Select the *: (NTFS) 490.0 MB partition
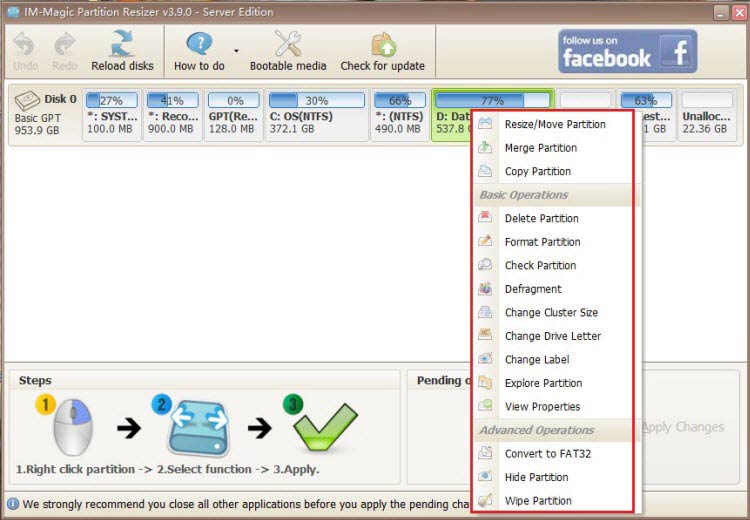 (x=399, y=115)
